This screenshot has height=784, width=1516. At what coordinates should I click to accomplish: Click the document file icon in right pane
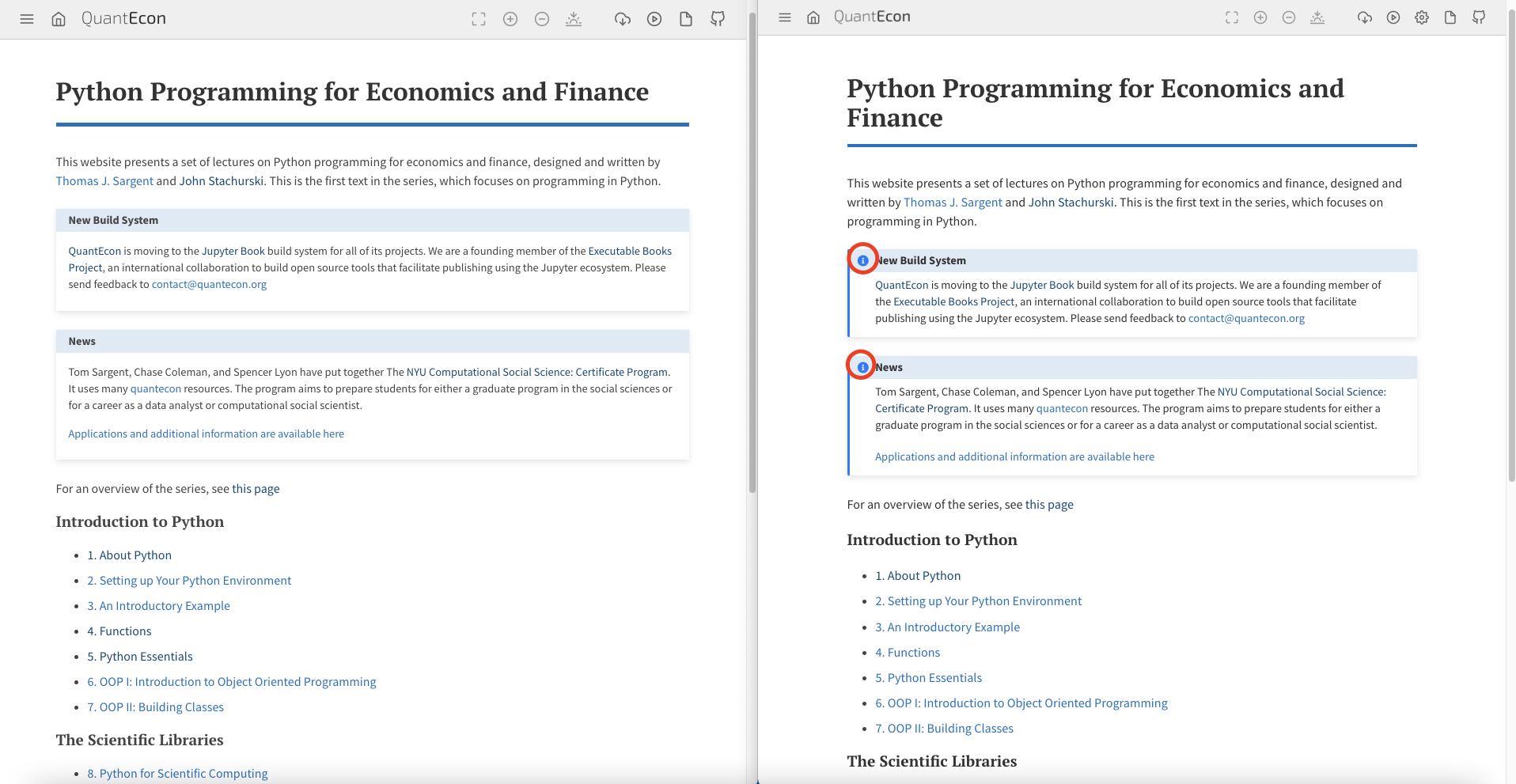pyautogui.click(x=1450, y=17)
